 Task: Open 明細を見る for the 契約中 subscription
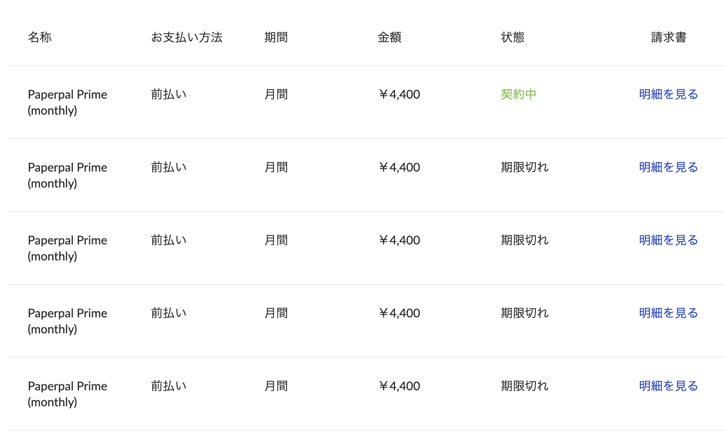pyautogui.click(x=668, y=94)
